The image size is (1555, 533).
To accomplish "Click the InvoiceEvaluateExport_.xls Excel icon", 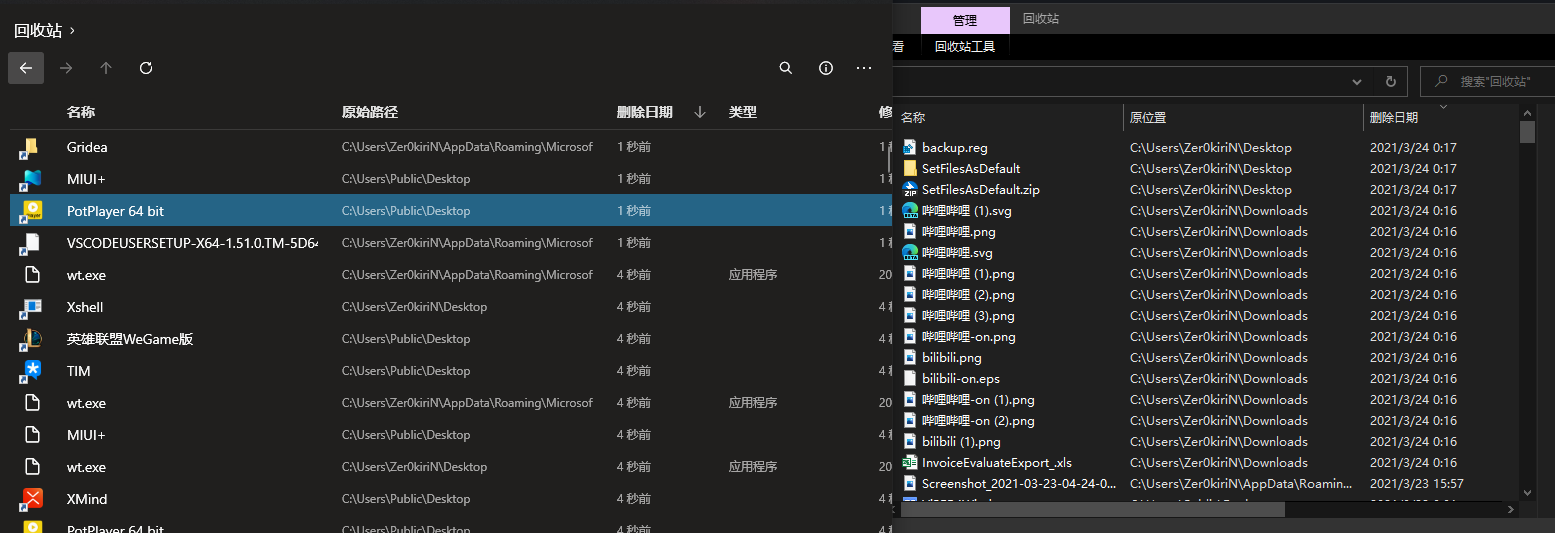I will pyautogui.click(x=910, y=463).
